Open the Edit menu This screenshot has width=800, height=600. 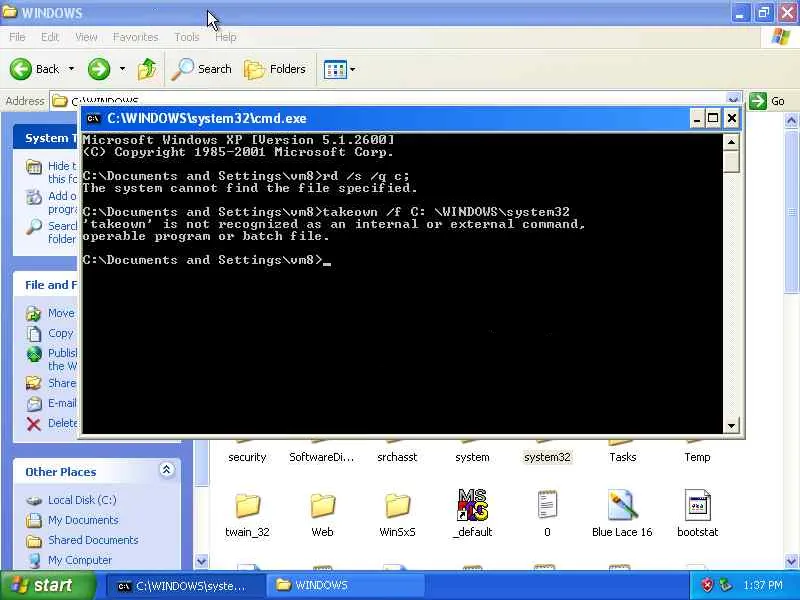(x=50, y=37)
